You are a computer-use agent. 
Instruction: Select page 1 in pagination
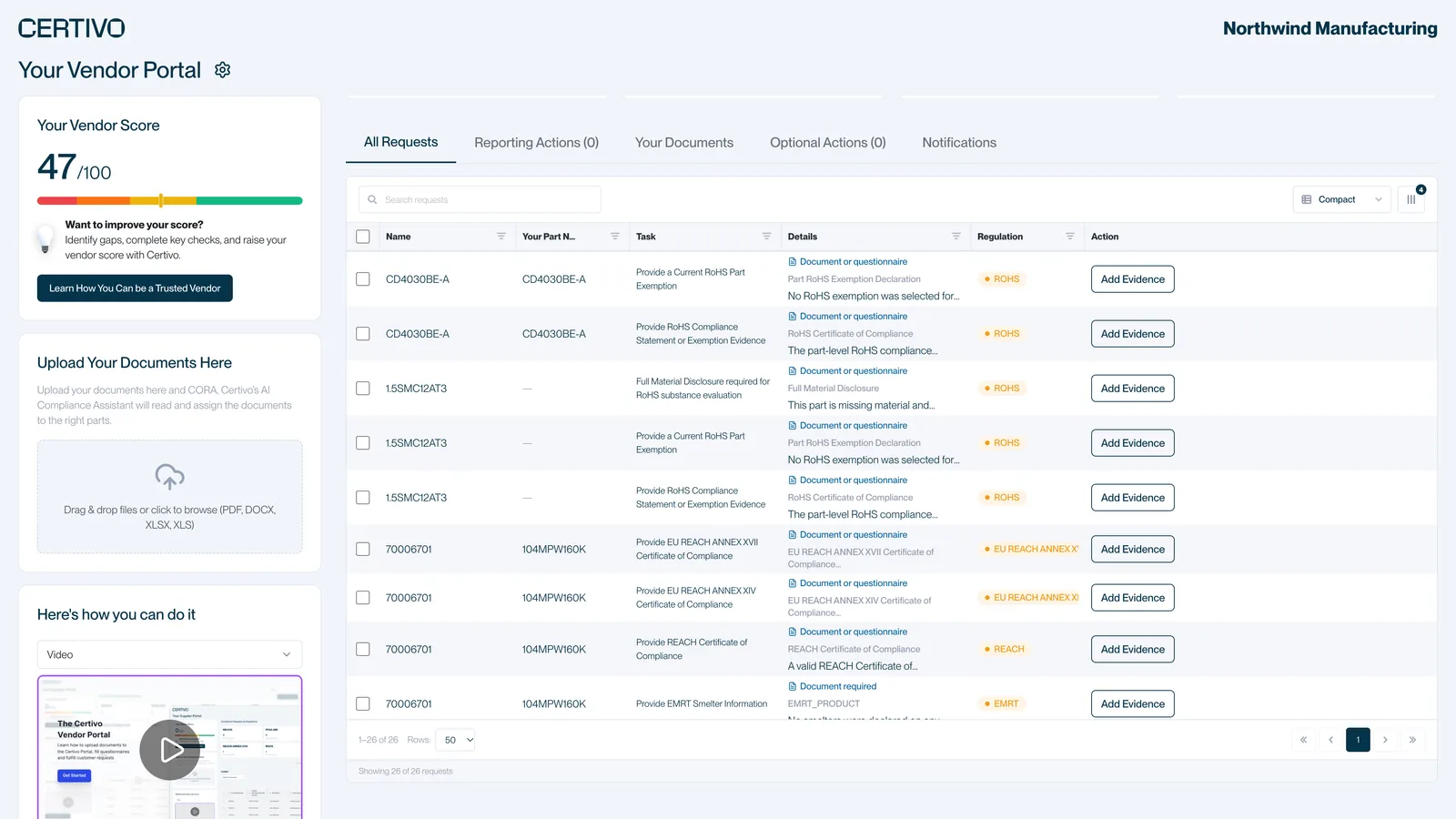pos(1358,740)
